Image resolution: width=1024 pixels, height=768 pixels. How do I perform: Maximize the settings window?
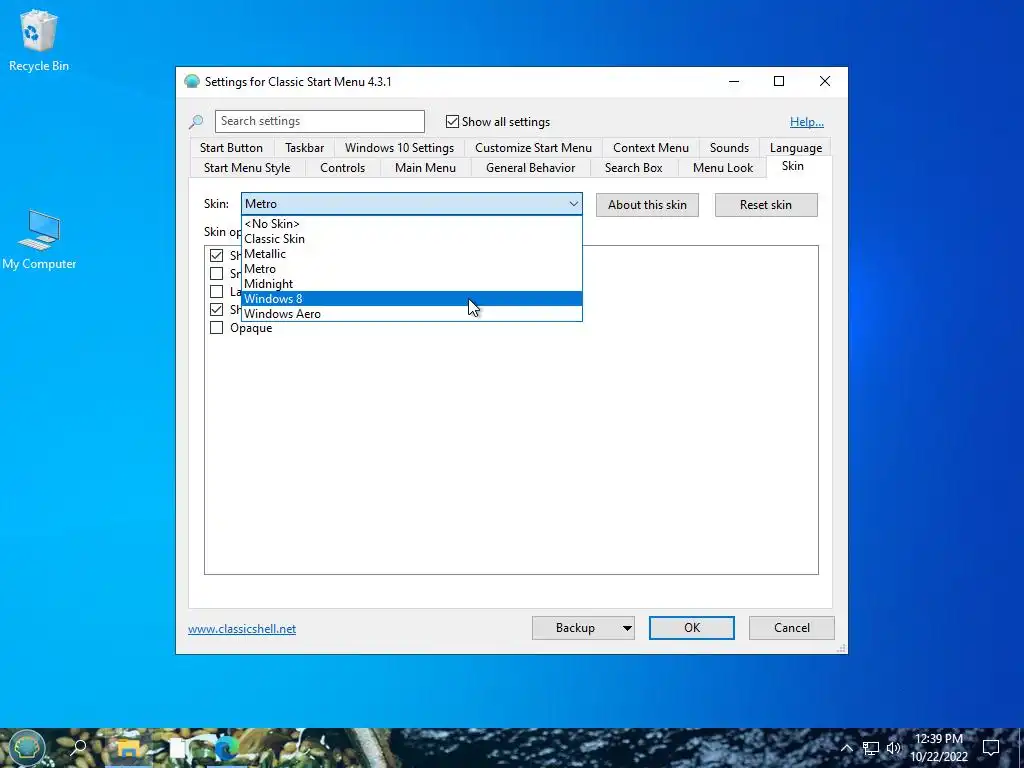[x=779, y=82]
